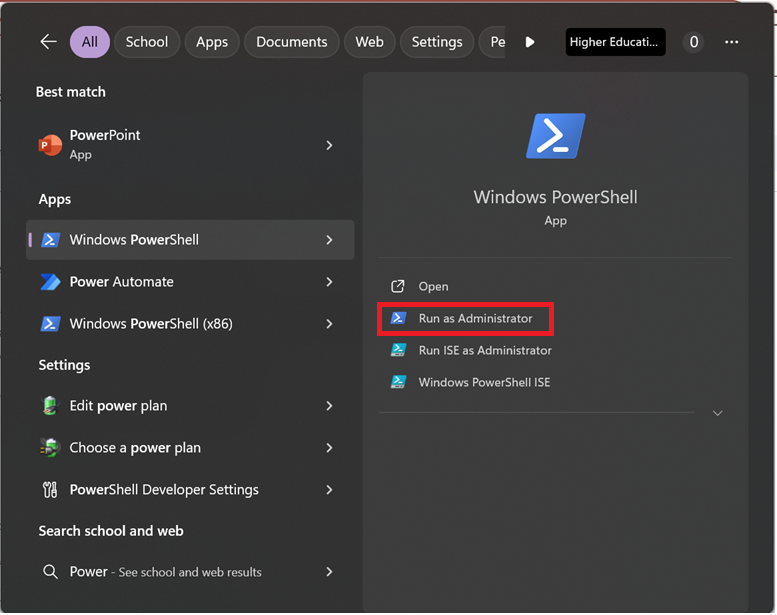Image resolution: width=777 pixels, height=615 pixels.
Task: Click the Windows PowerShell ISE icon
Action: (x=398, y=382)
